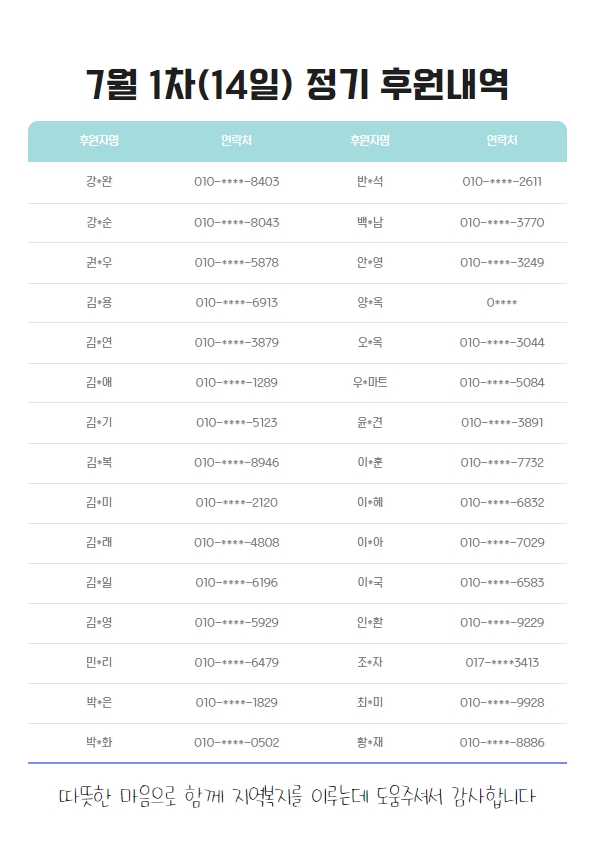
Task: Click the second 후원자명 header on right
Action: coord(370,141)
